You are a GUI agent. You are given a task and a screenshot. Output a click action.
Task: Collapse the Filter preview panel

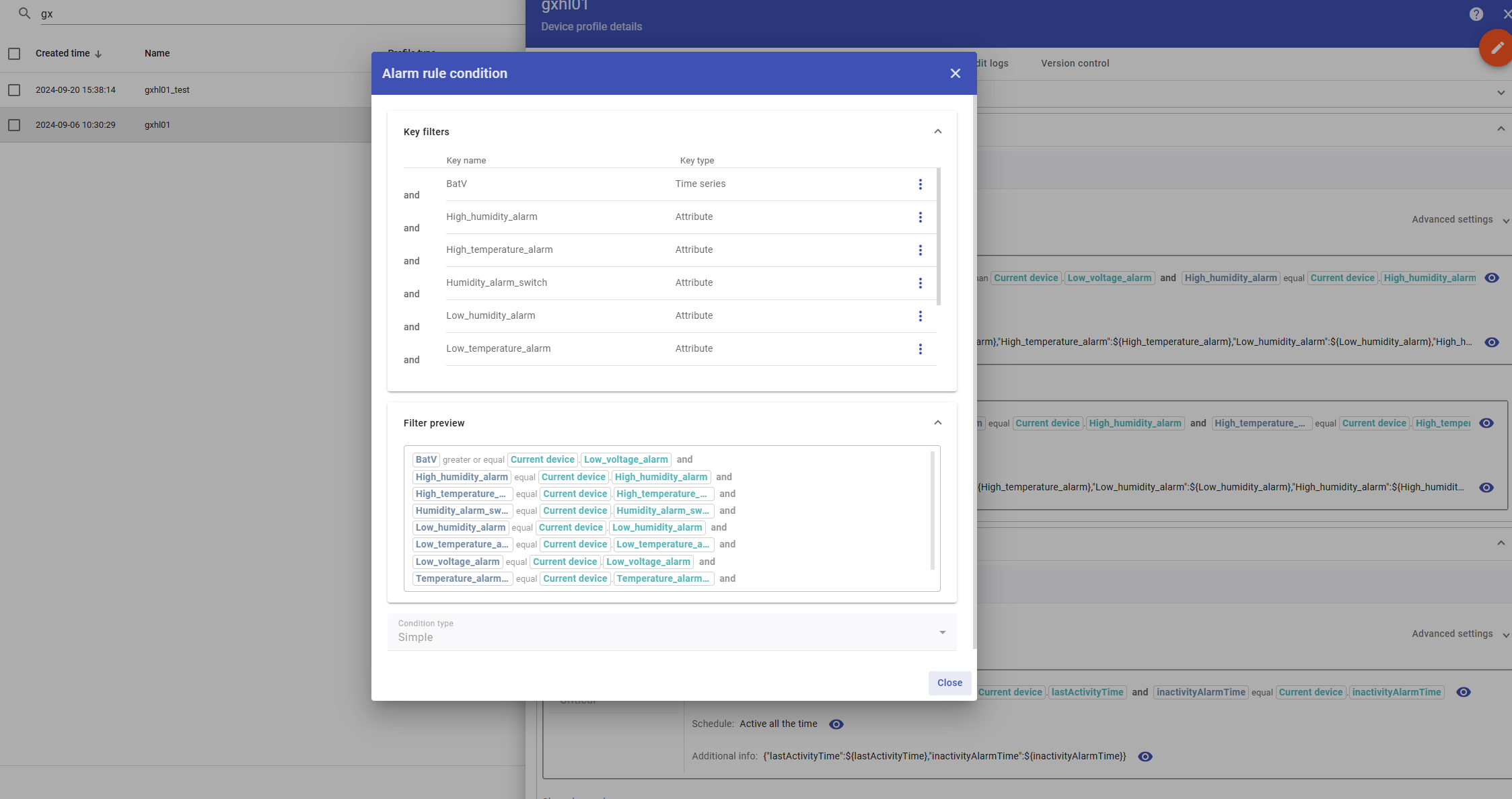(937, 423)
